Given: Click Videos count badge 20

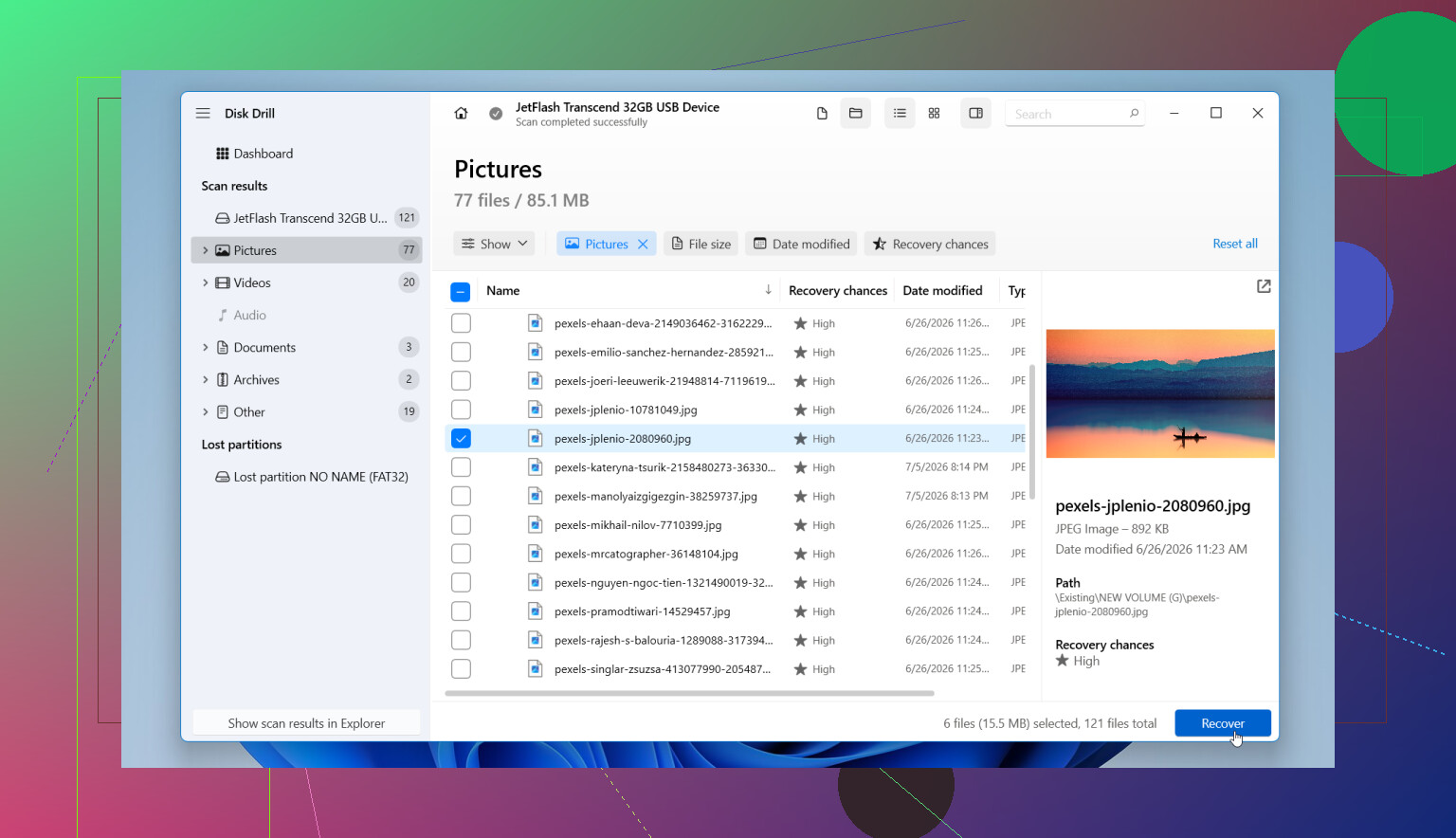Looking at the screenshot, I should 409,282.
